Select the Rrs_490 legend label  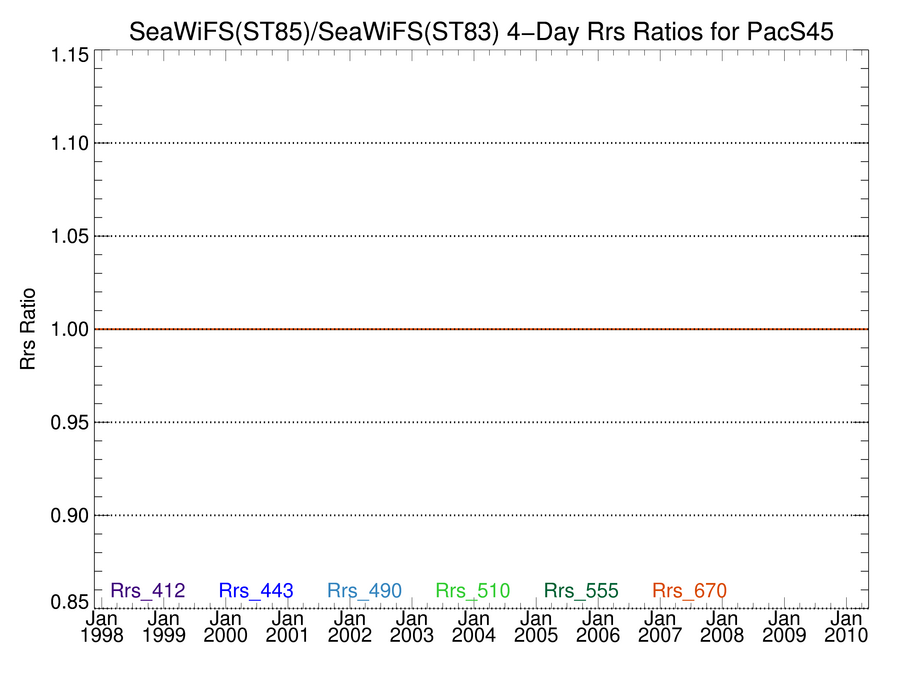click(x=364, y=591)
